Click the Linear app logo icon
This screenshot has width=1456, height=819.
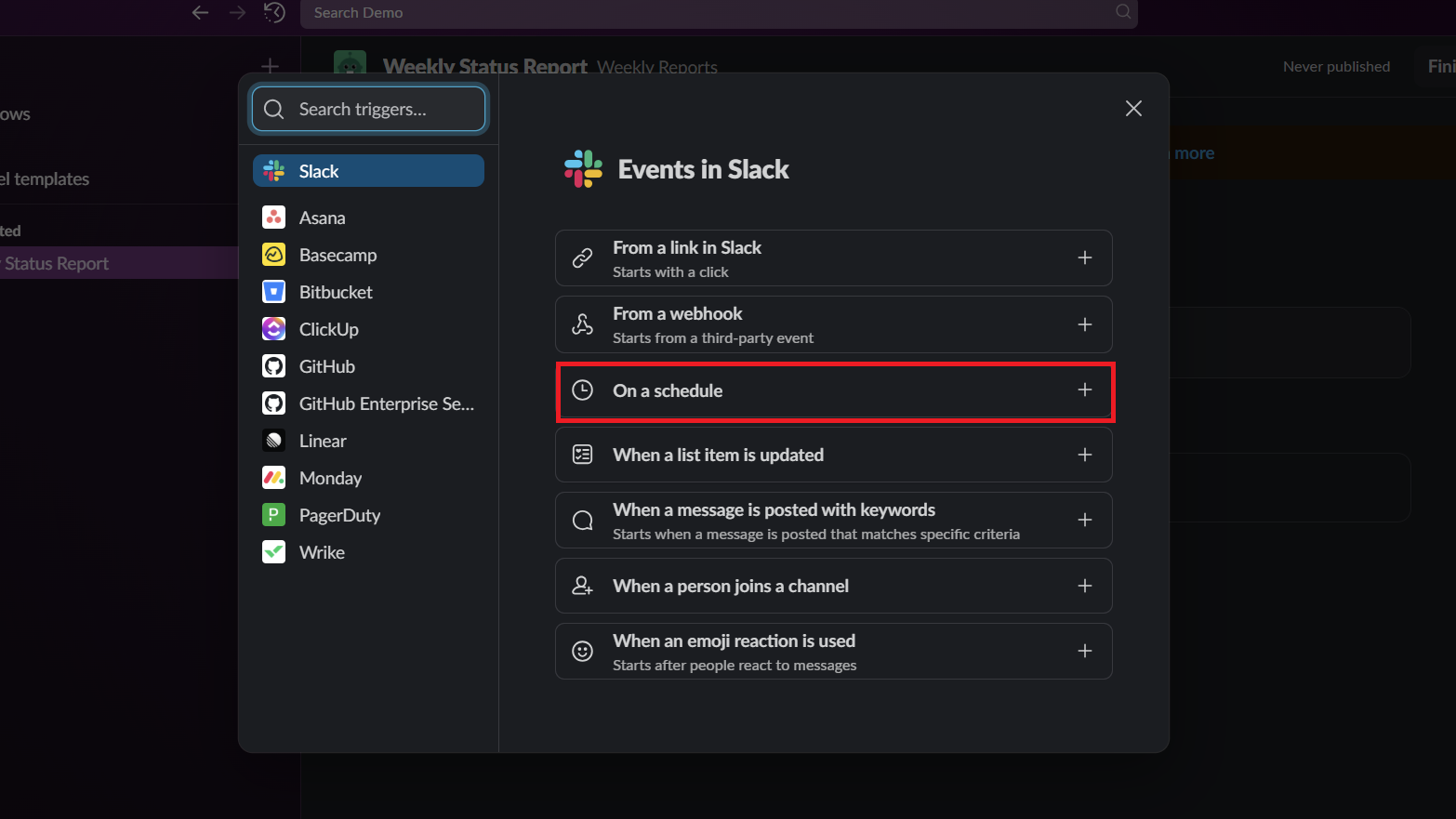(x=273, y=441)
